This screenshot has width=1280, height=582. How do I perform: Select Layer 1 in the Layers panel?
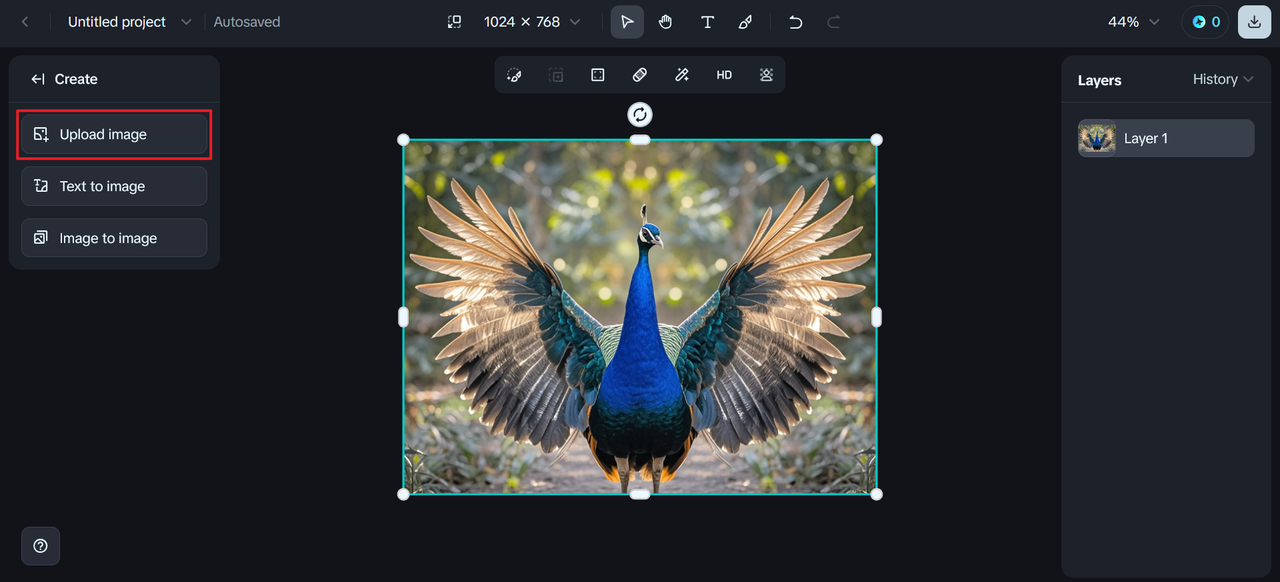pos(1166,138)
